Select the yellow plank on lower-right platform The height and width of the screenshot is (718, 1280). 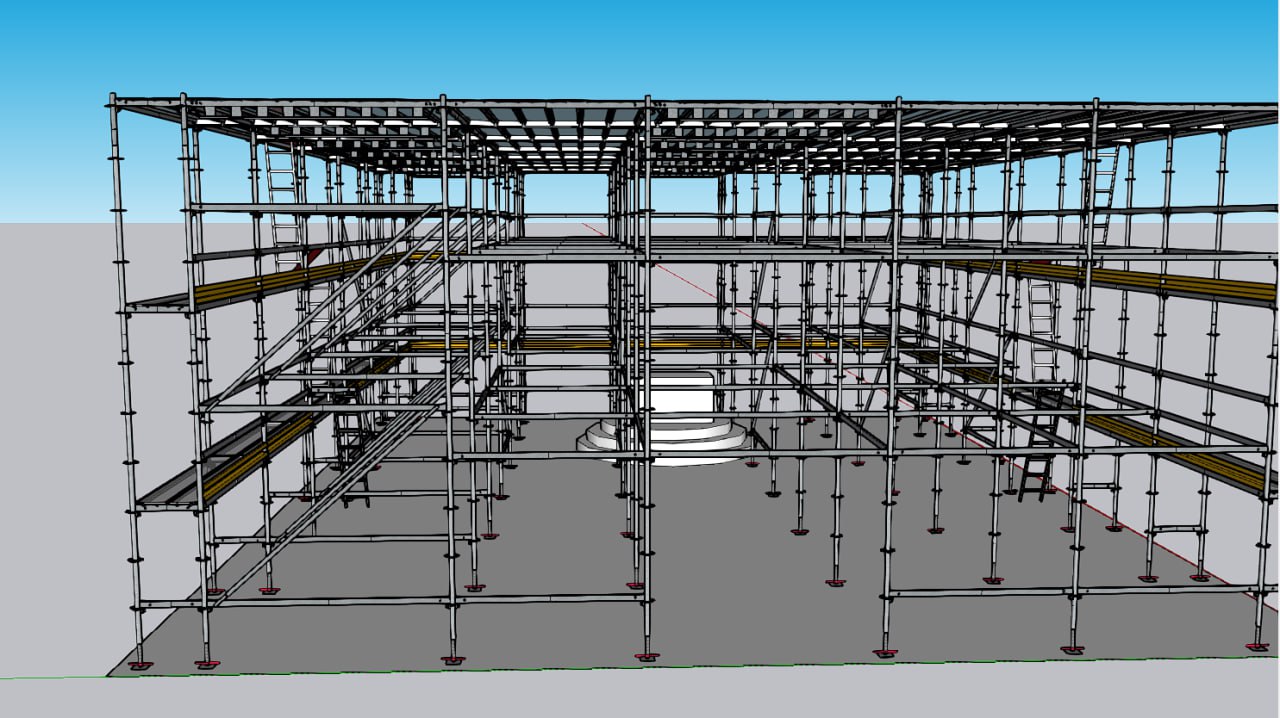tap(1180, 449)
